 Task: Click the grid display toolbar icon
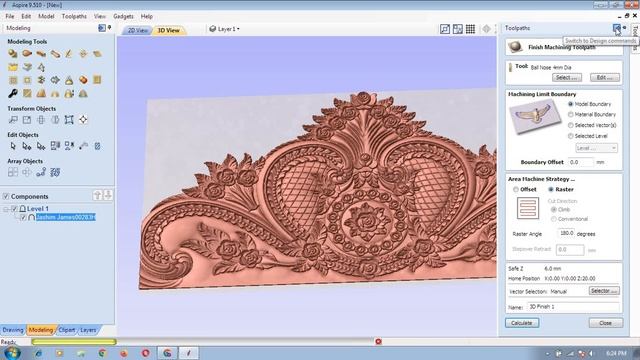click(x=470, y=29)
